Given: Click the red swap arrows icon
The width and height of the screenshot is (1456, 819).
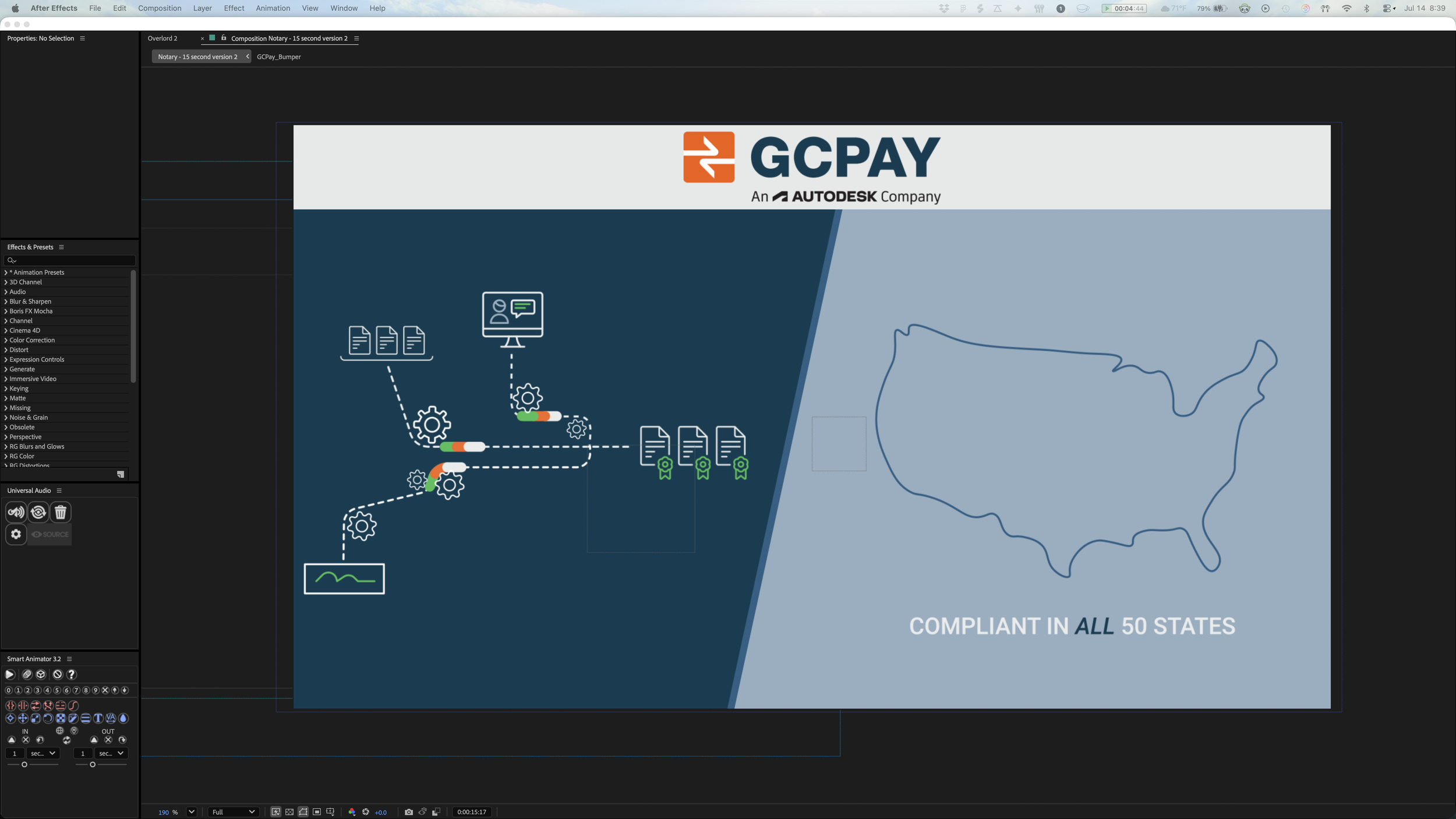Looking at the screenshot, I should click(36, 705).
